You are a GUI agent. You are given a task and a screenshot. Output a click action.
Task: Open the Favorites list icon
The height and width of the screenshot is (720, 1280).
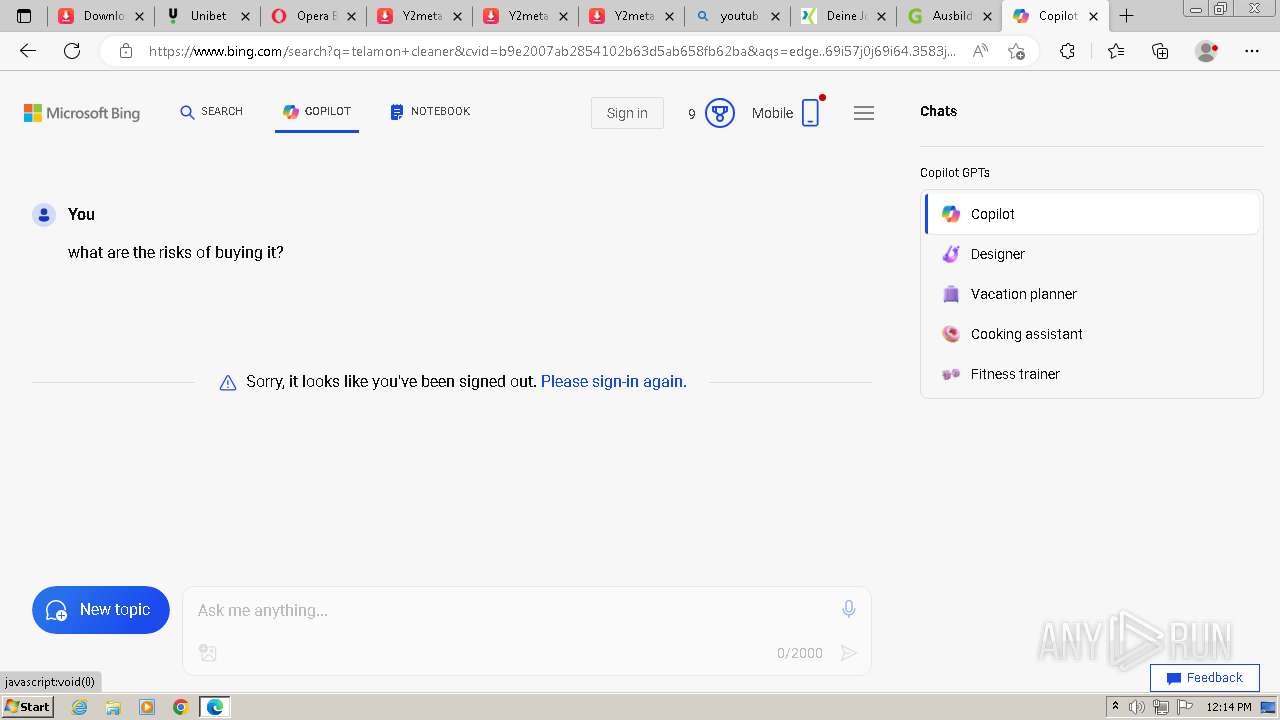(x=1115, y=51)
